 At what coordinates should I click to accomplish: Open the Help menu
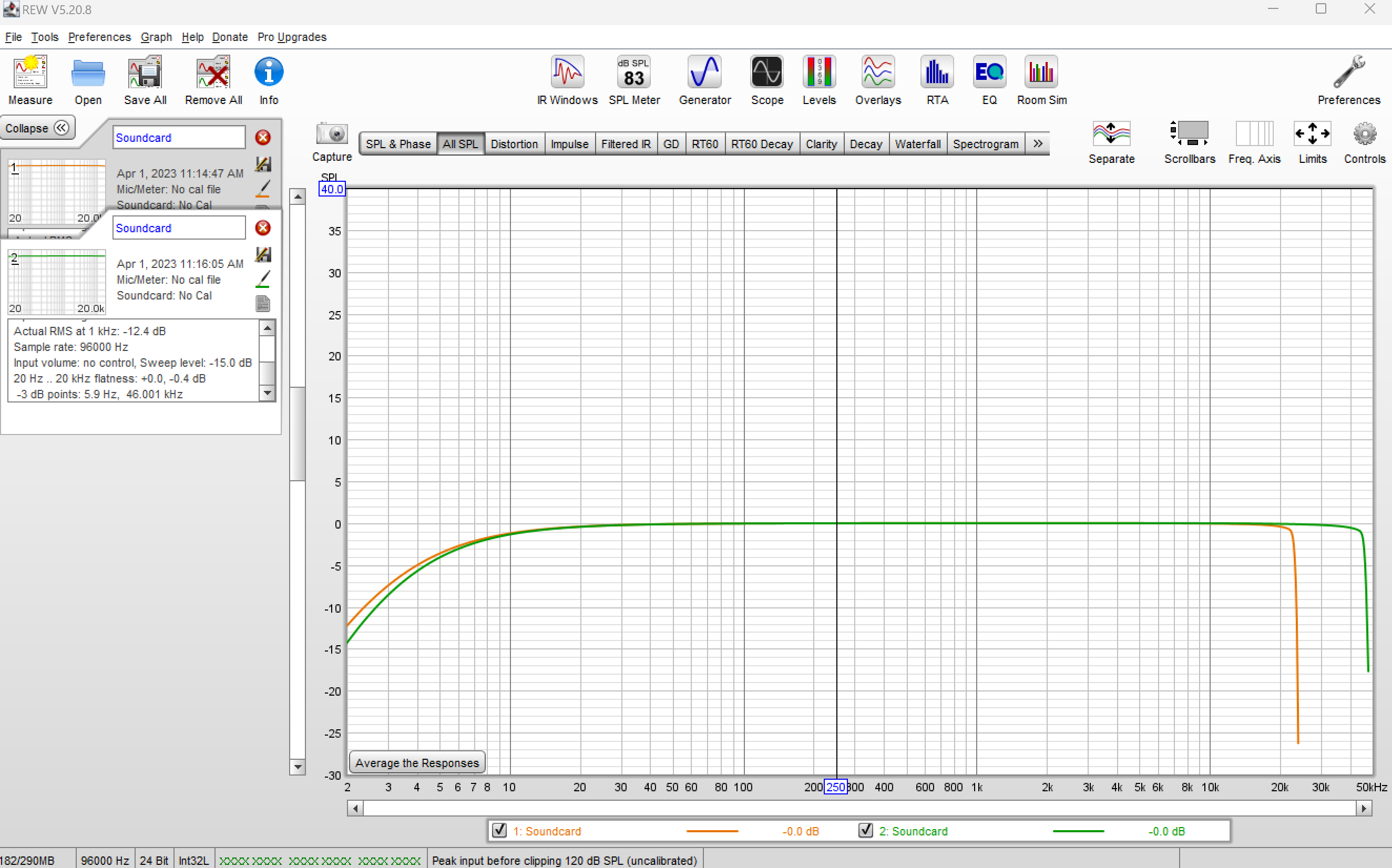point(192,37)
